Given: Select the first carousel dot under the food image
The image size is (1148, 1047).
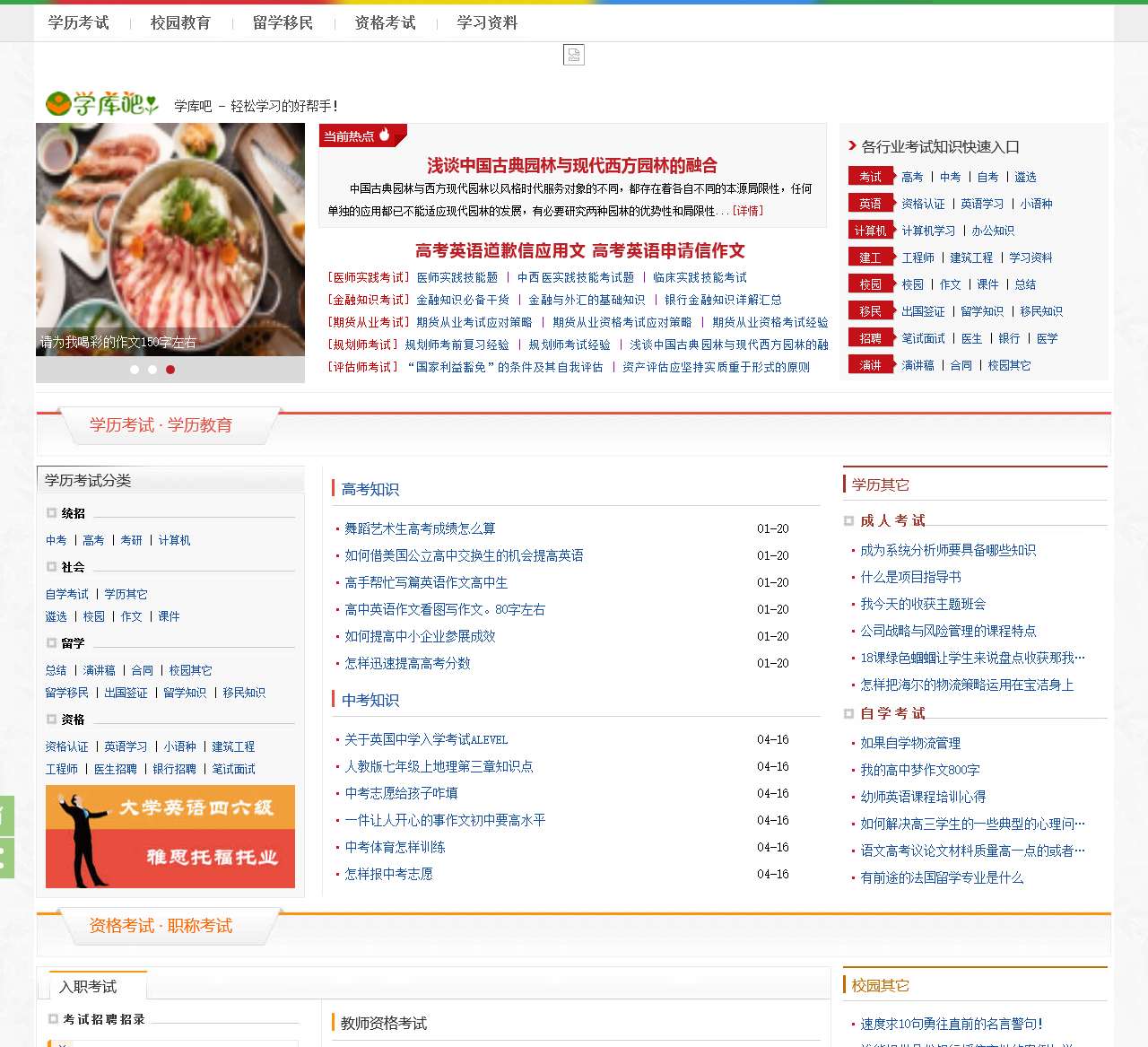Looking at the screenshot, I should pos(135,370).
